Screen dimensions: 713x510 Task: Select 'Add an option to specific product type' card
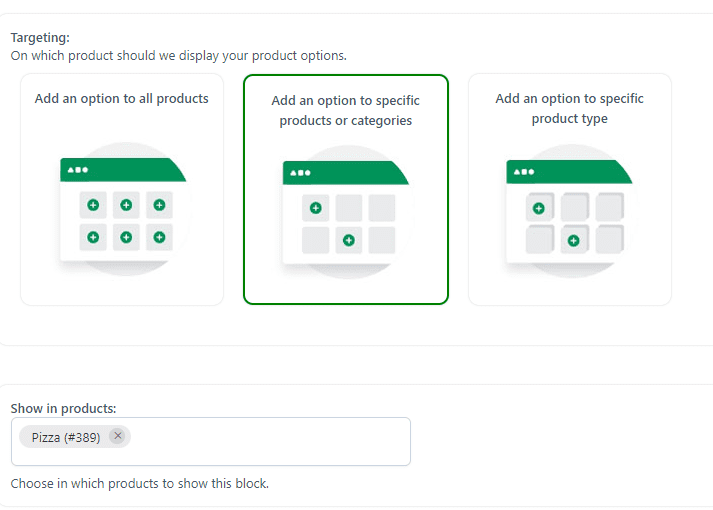click(x=570, y=190)
